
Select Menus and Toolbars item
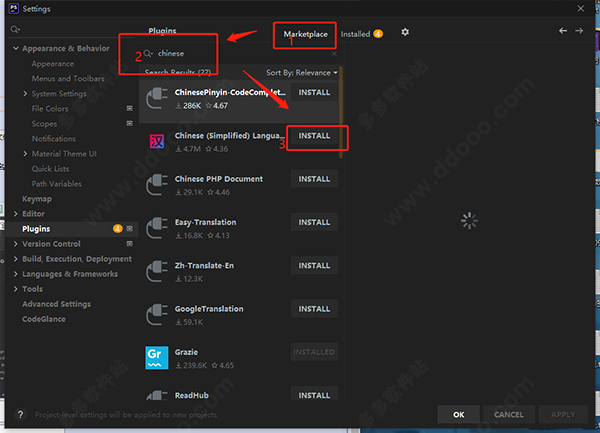(68, 79)
